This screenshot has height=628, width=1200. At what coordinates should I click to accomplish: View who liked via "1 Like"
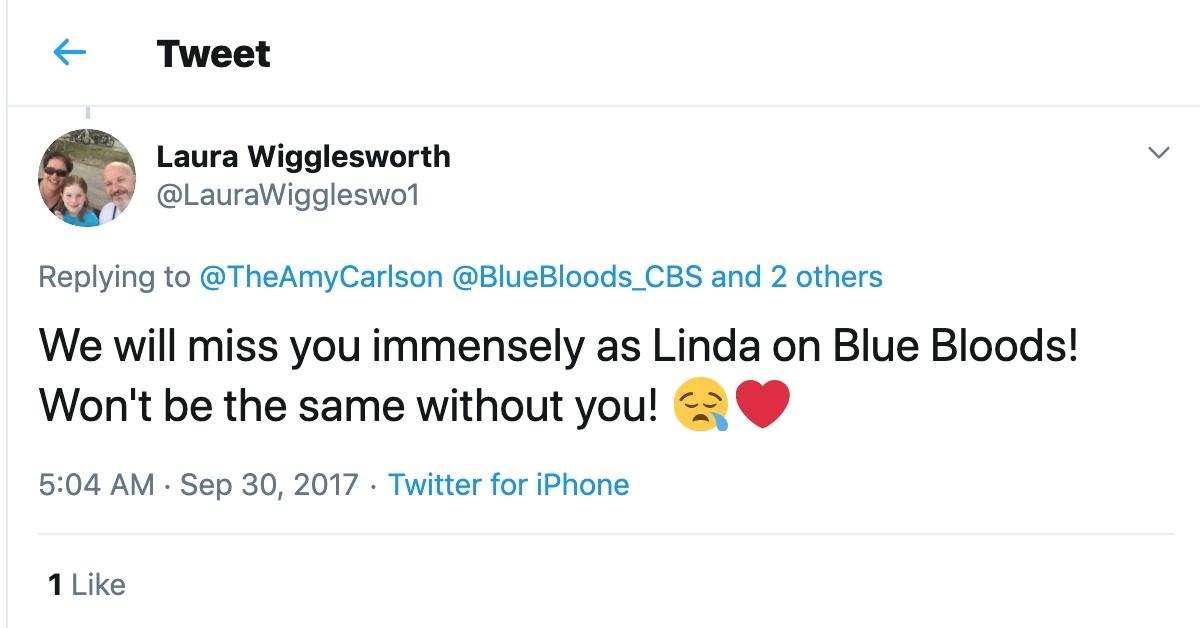tap(87, 584)
